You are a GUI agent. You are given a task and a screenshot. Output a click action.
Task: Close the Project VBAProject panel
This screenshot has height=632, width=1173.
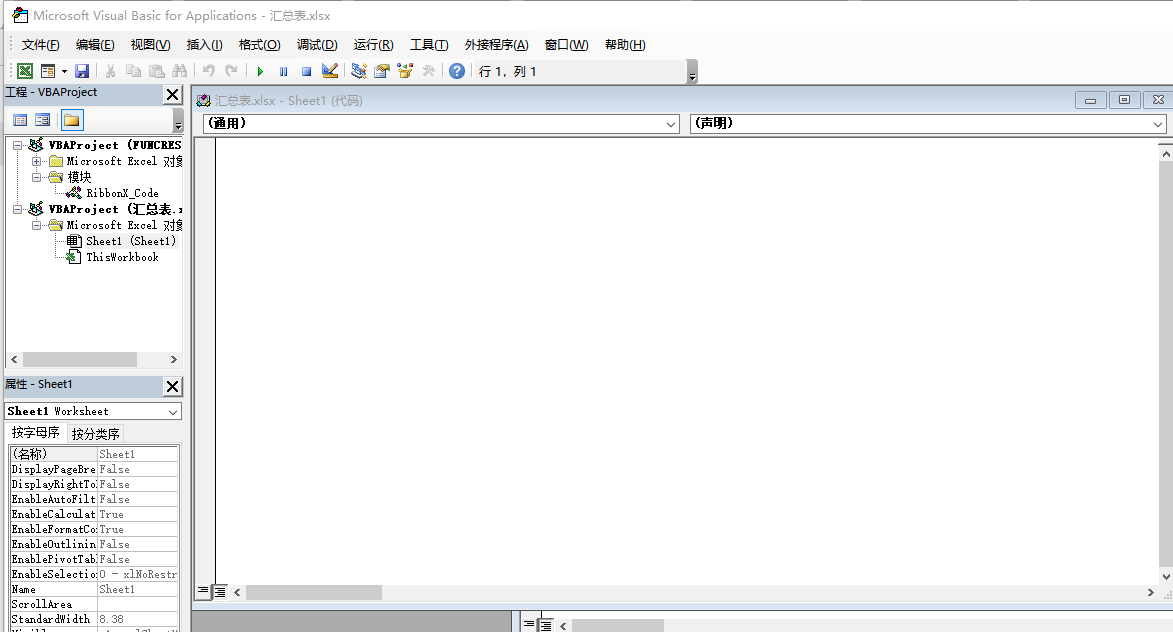tap(173, 94)
